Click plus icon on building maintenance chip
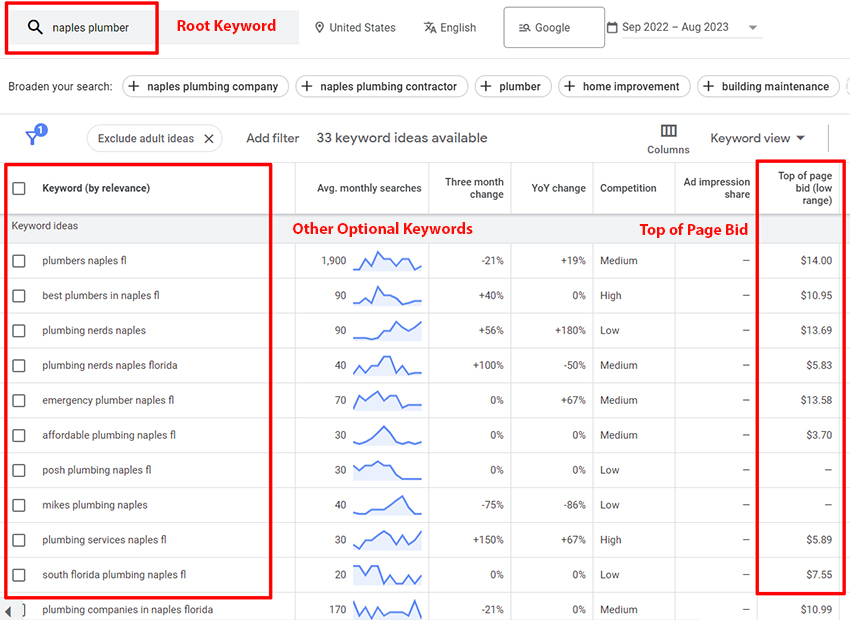The width and height of the screenshot is (850, 620). (708, 86)
